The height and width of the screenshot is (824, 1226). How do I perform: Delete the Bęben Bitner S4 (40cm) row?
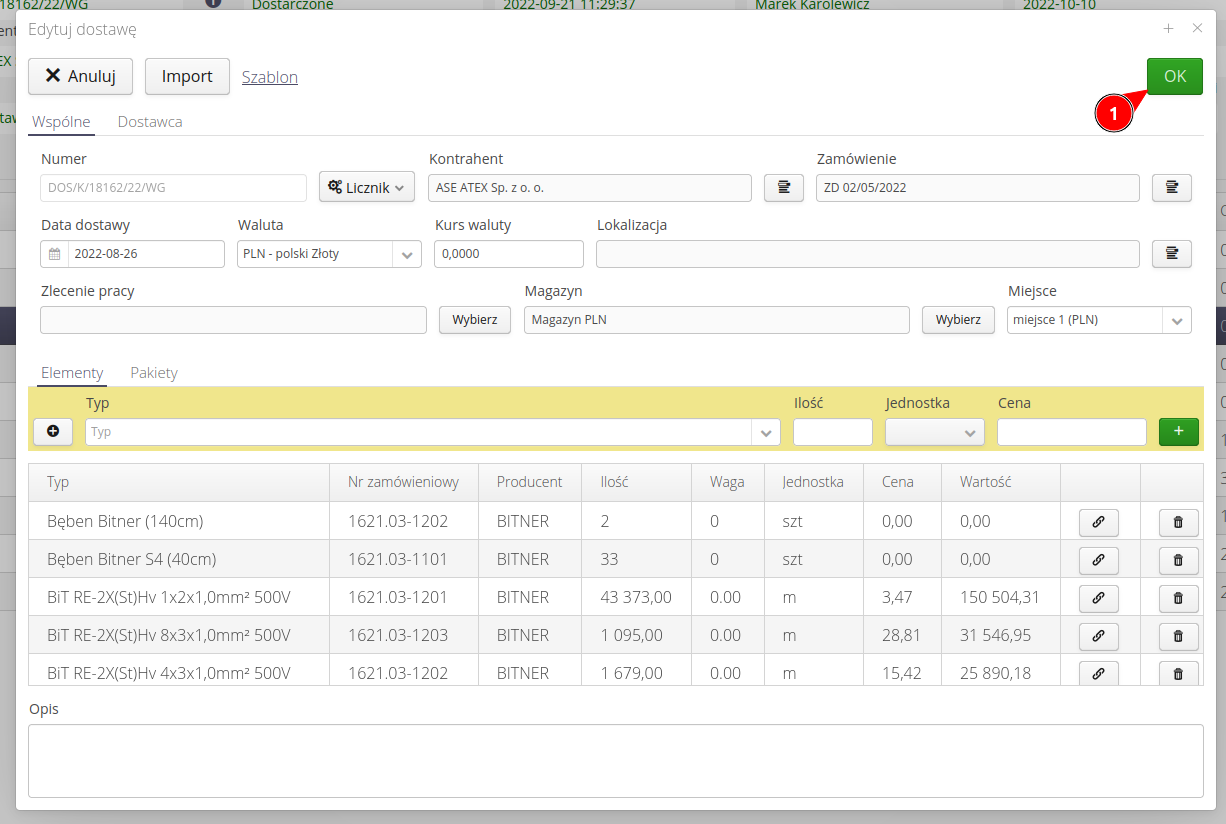[x=1178, y=560]
